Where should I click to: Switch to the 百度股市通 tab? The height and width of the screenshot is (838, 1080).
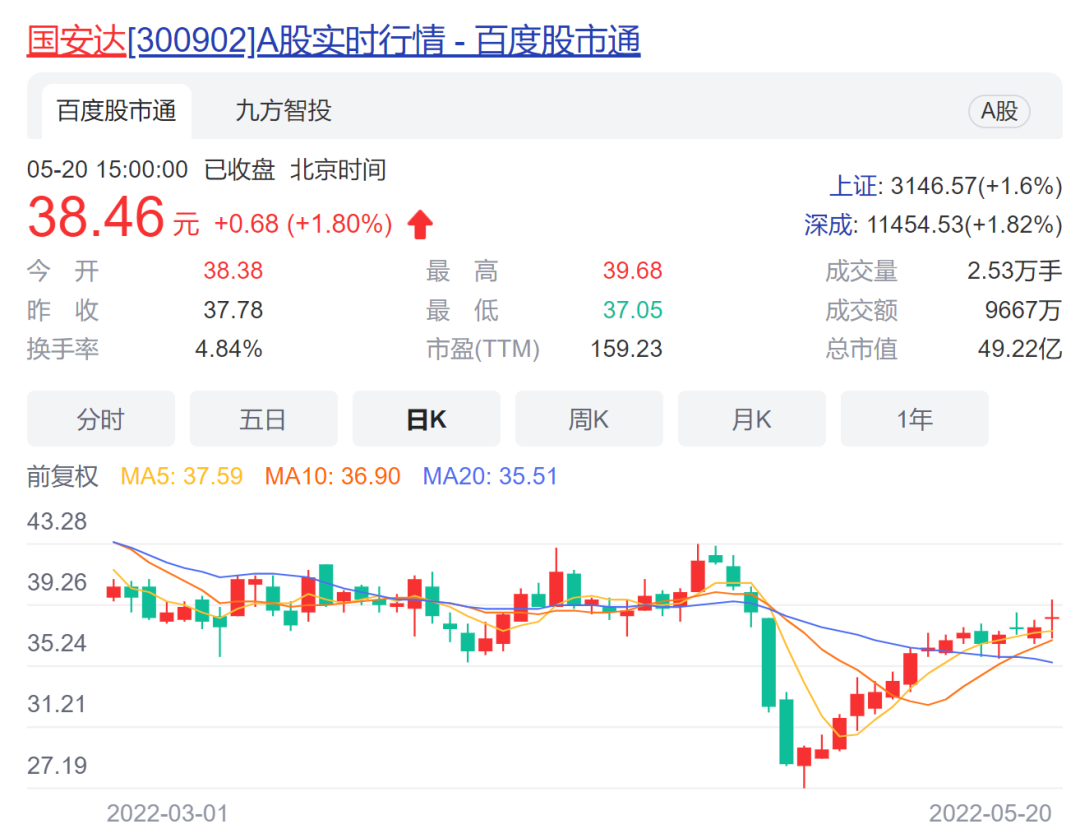tap(116, 111)
